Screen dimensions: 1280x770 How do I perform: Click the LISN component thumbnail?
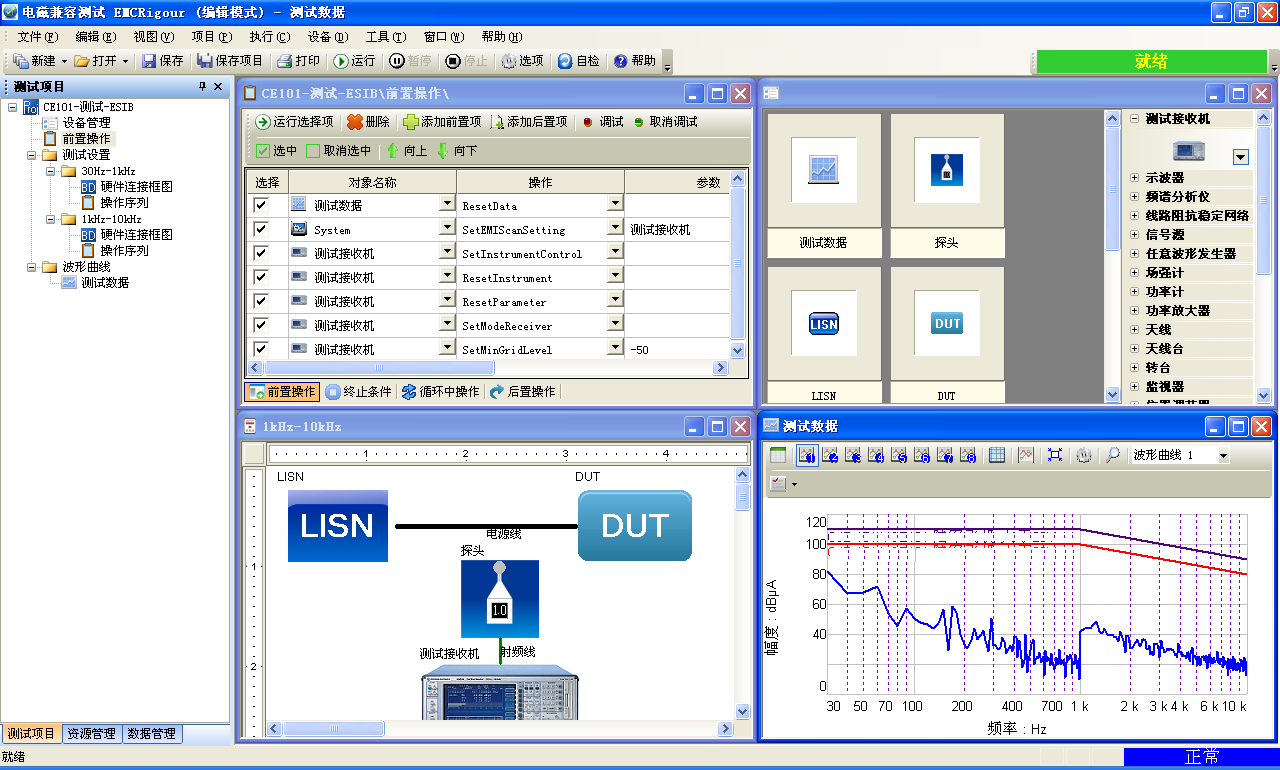click(824, 323)
